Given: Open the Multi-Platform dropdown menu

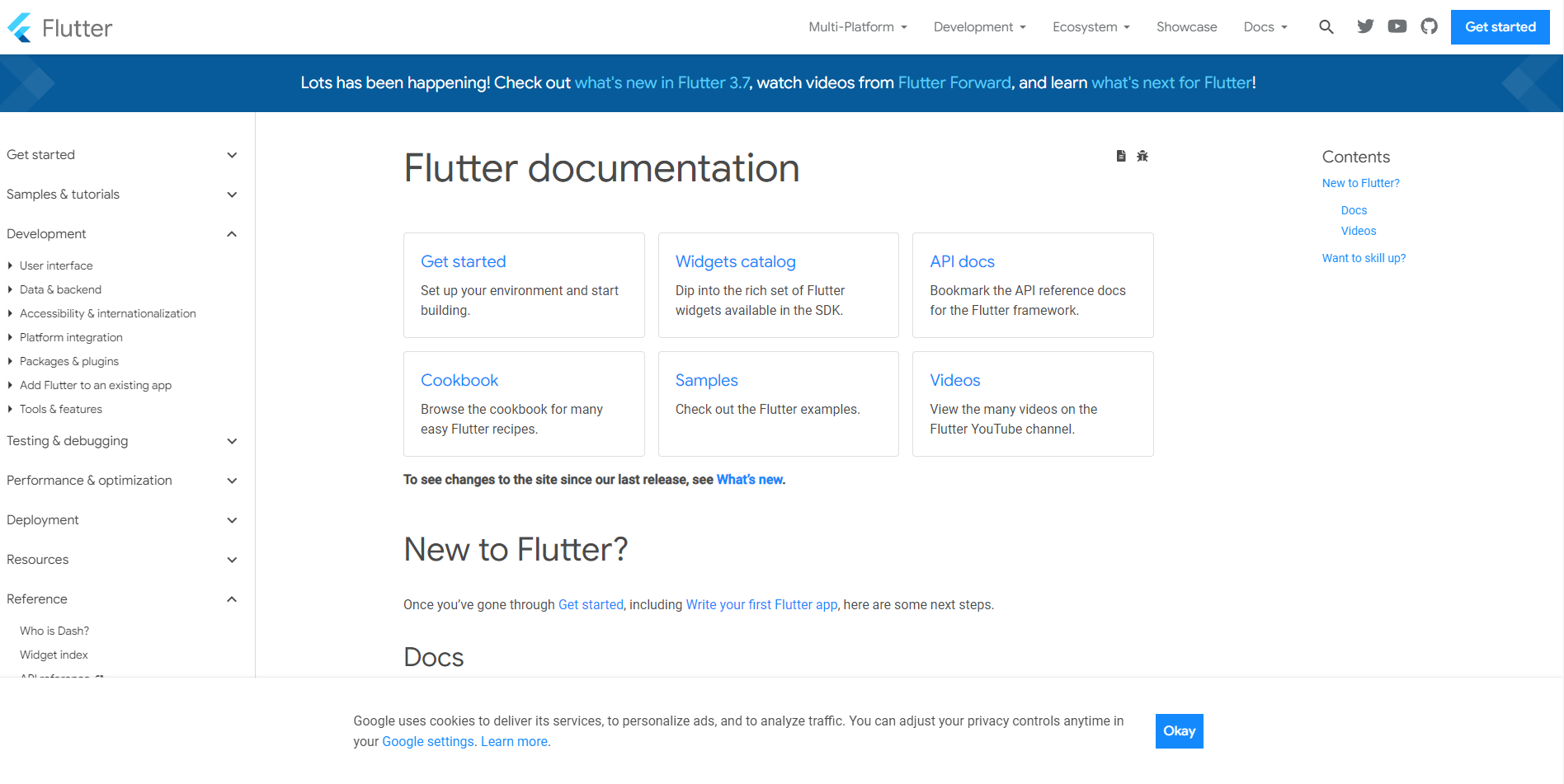Looking at the screenshot, I should tap(858, 27).
